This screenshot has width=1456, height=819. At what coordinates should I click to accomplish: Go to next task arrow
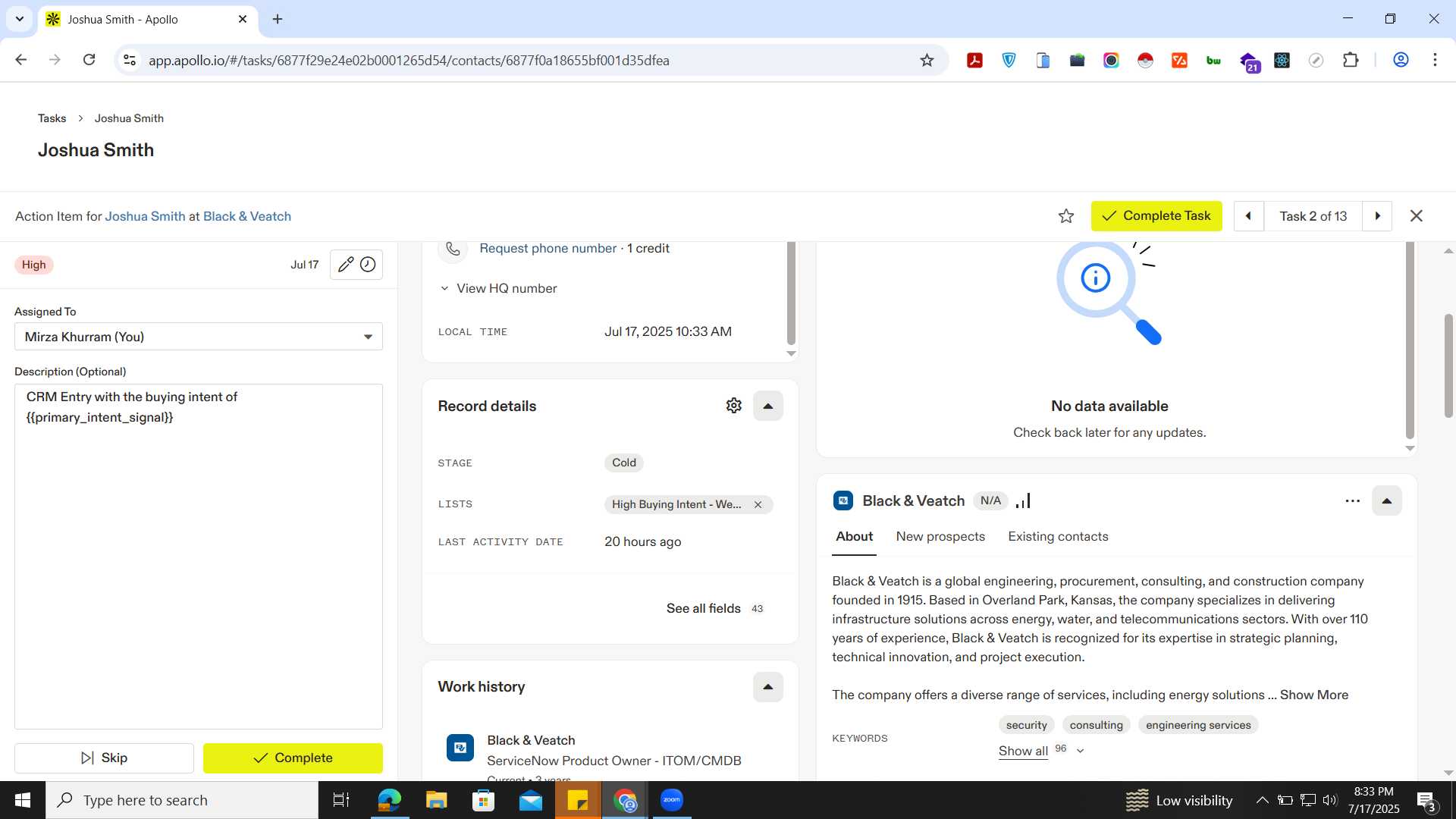pos(1377,216)
